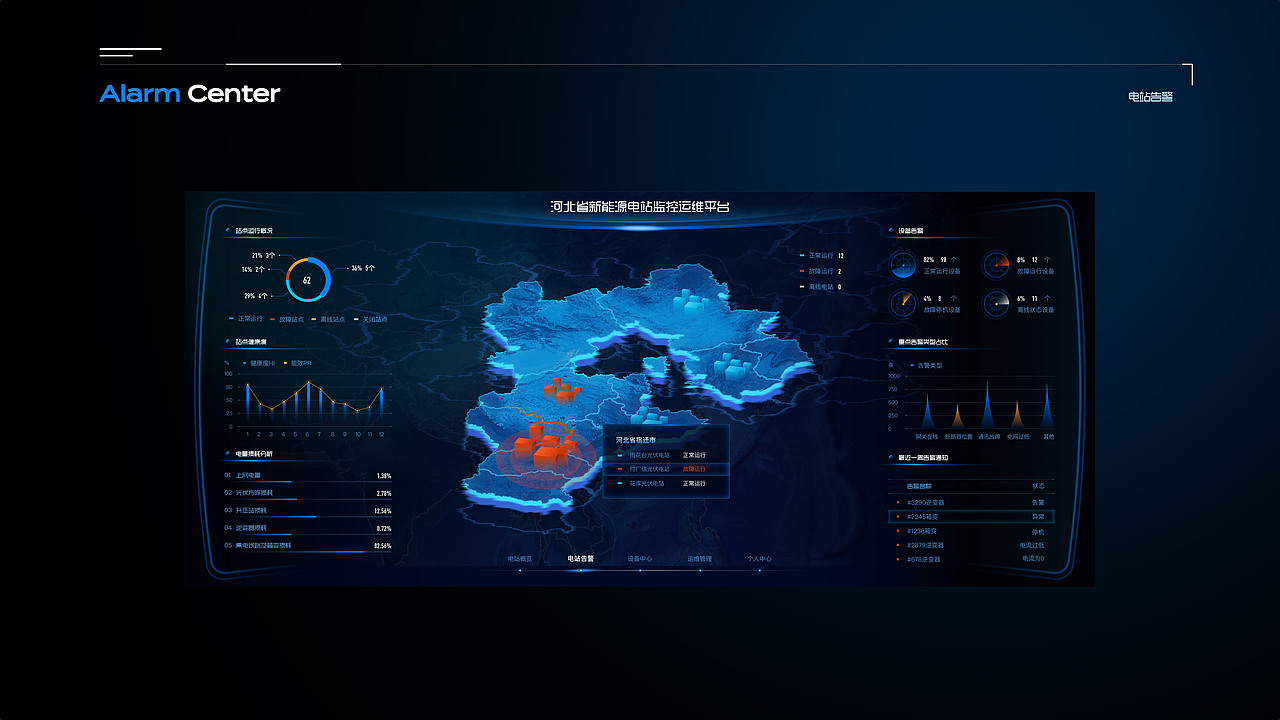Click the 状态 column header

click(x=1038, y=486)
